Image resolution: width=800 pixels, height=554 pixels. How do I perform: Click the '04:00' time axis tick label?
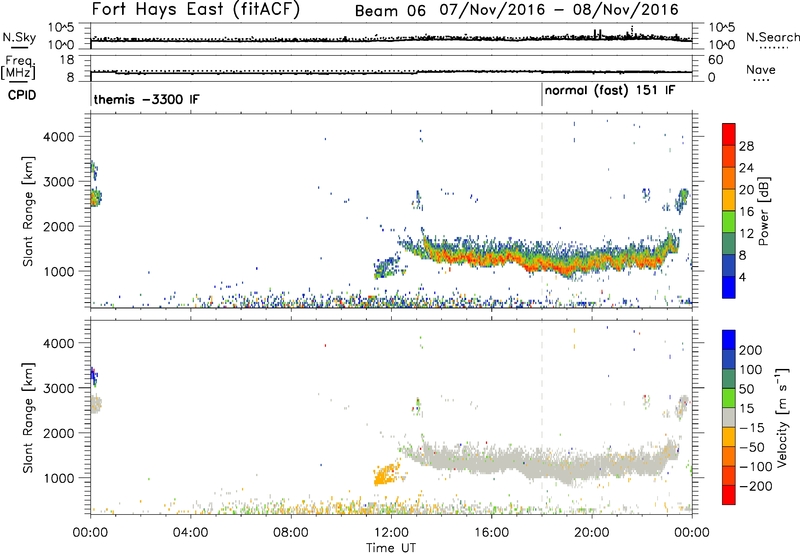click(190, 533)
